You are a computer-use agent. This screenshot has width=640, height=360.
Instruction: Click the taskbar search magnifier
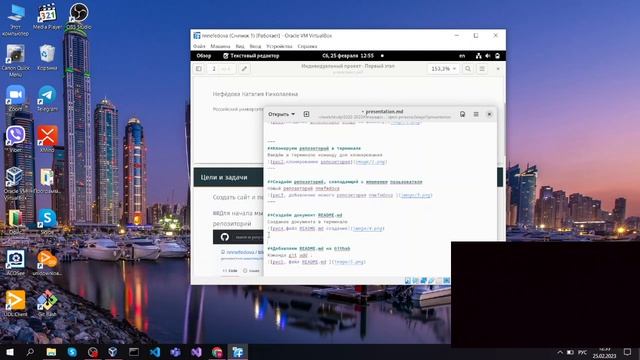[30, 352]
